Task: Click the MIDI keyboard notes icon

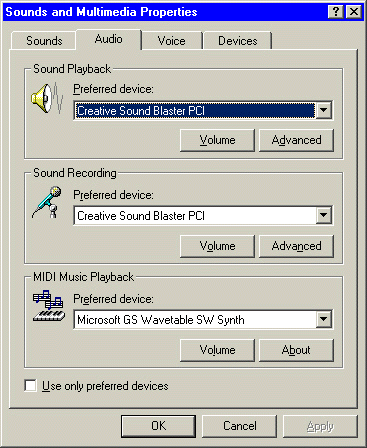Action: click(48, 306)
